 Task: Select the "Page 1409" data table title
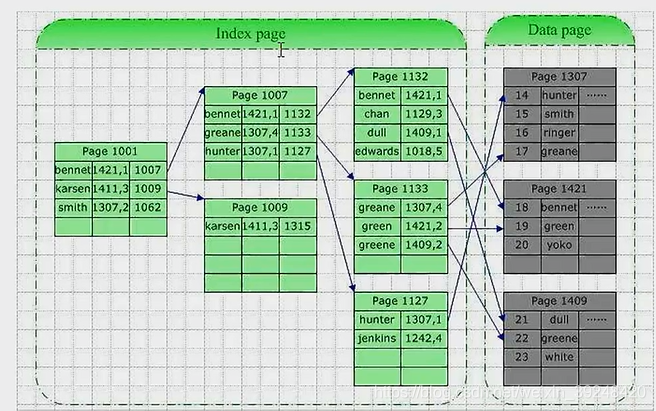tap(559, 301)
